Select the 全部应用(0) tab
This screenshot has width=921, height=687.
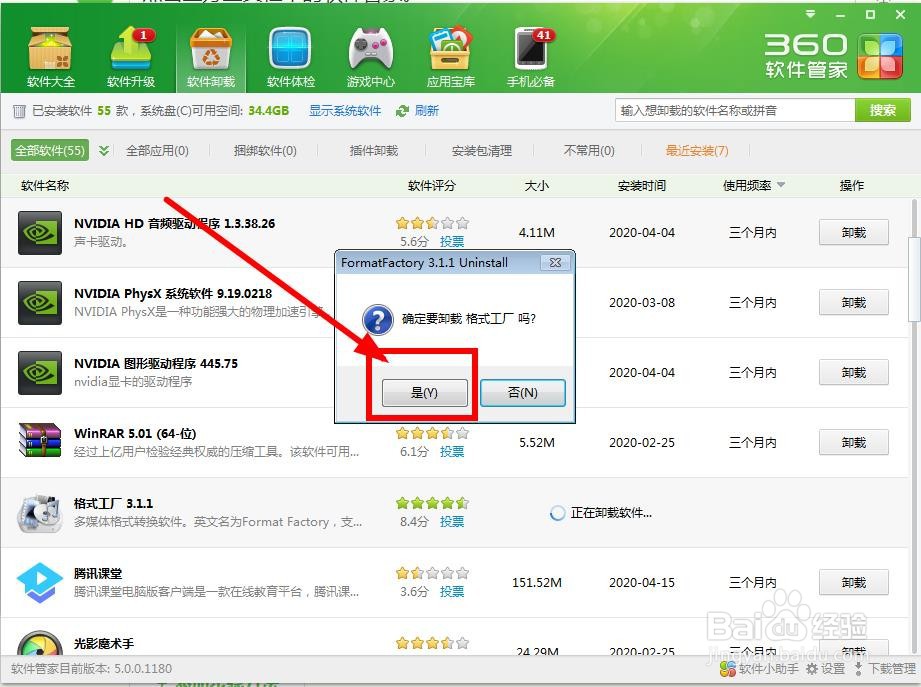point(157,151)
